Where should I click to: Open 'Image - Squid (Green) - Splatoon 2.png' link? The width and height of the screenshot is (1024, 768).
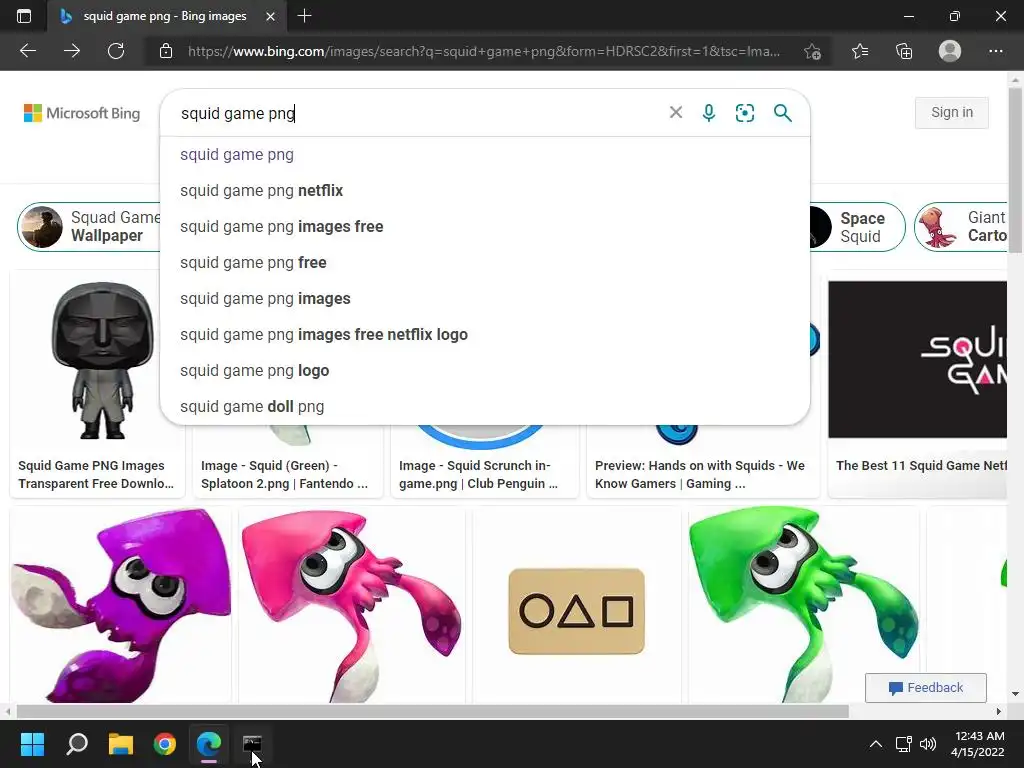[x=285, y=475]
